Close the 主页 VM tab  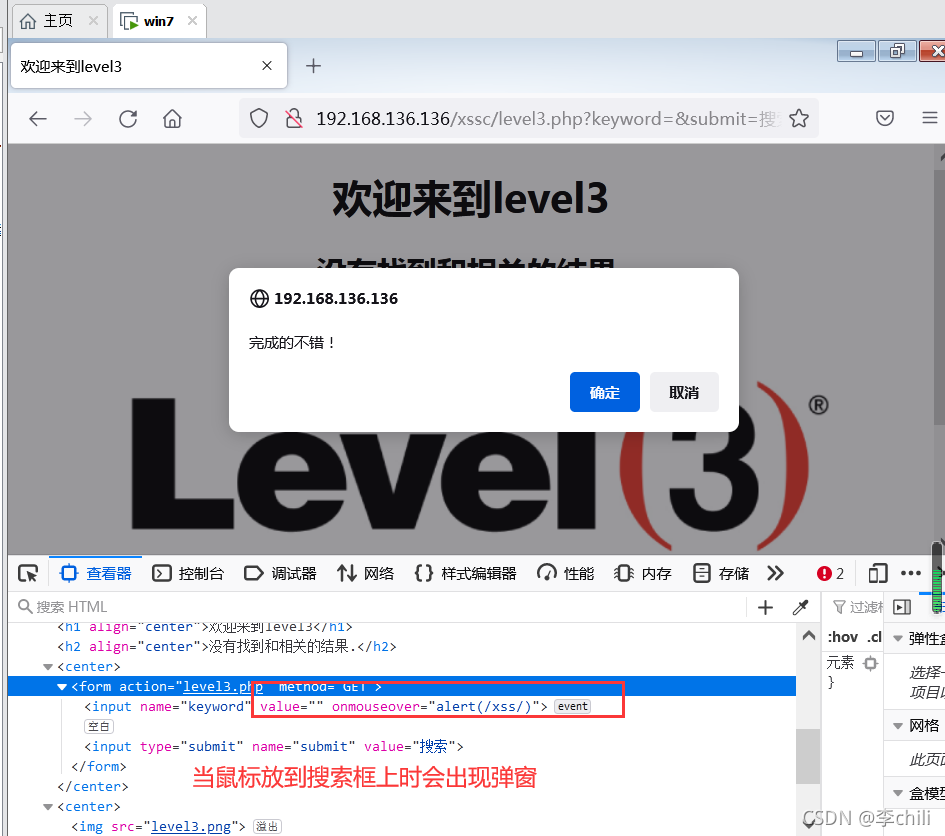click(x=93, y=20)
